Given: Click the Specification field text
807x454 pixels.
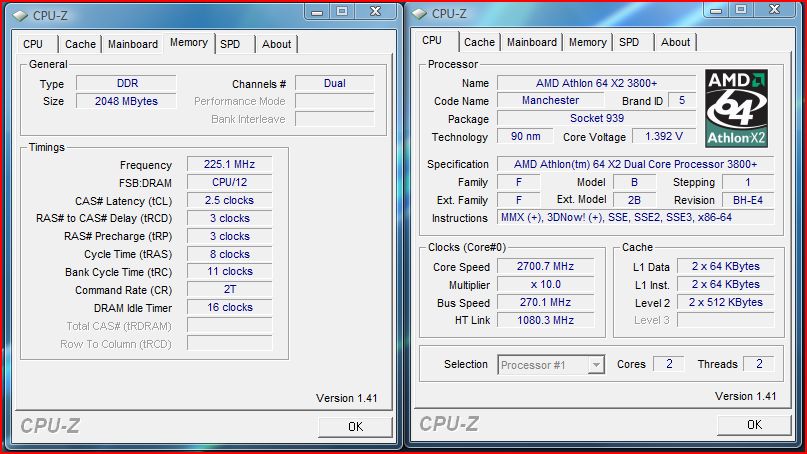Looking at the screenshot, I should pyautogui.click(x=636, y=164).
